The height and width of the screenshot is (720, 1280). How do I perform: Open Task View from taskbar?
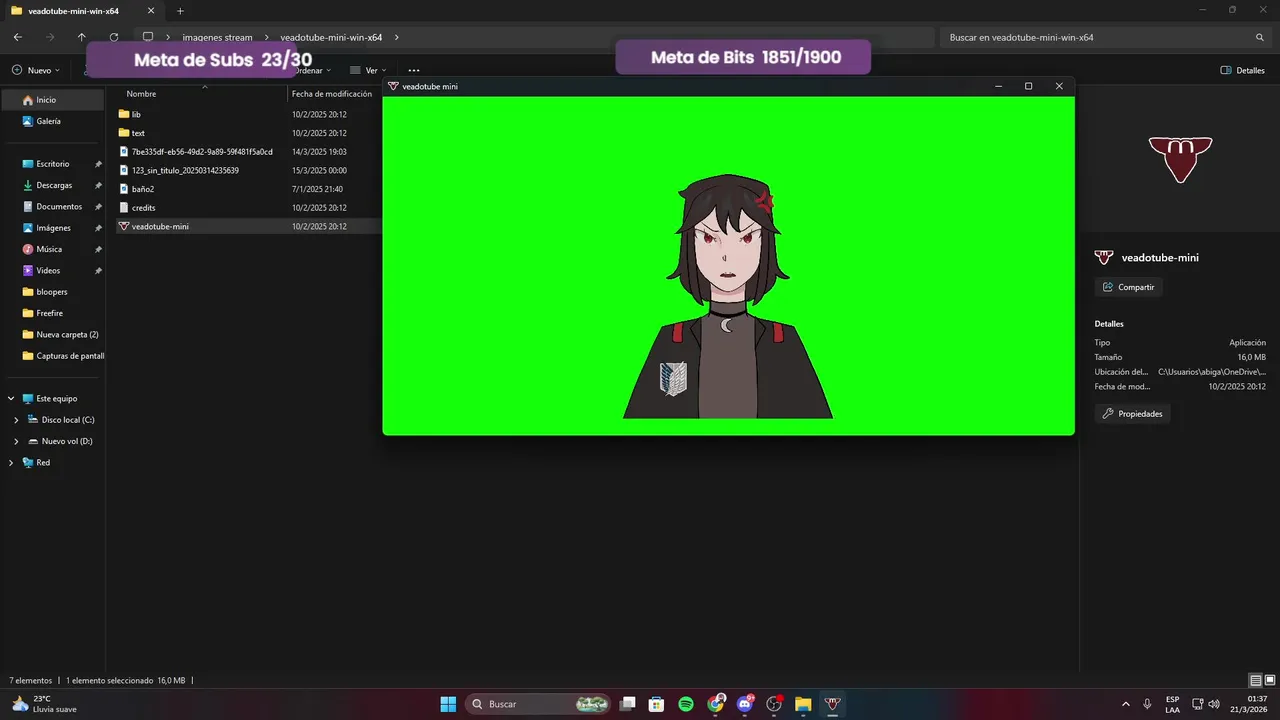tap(627, 704)
